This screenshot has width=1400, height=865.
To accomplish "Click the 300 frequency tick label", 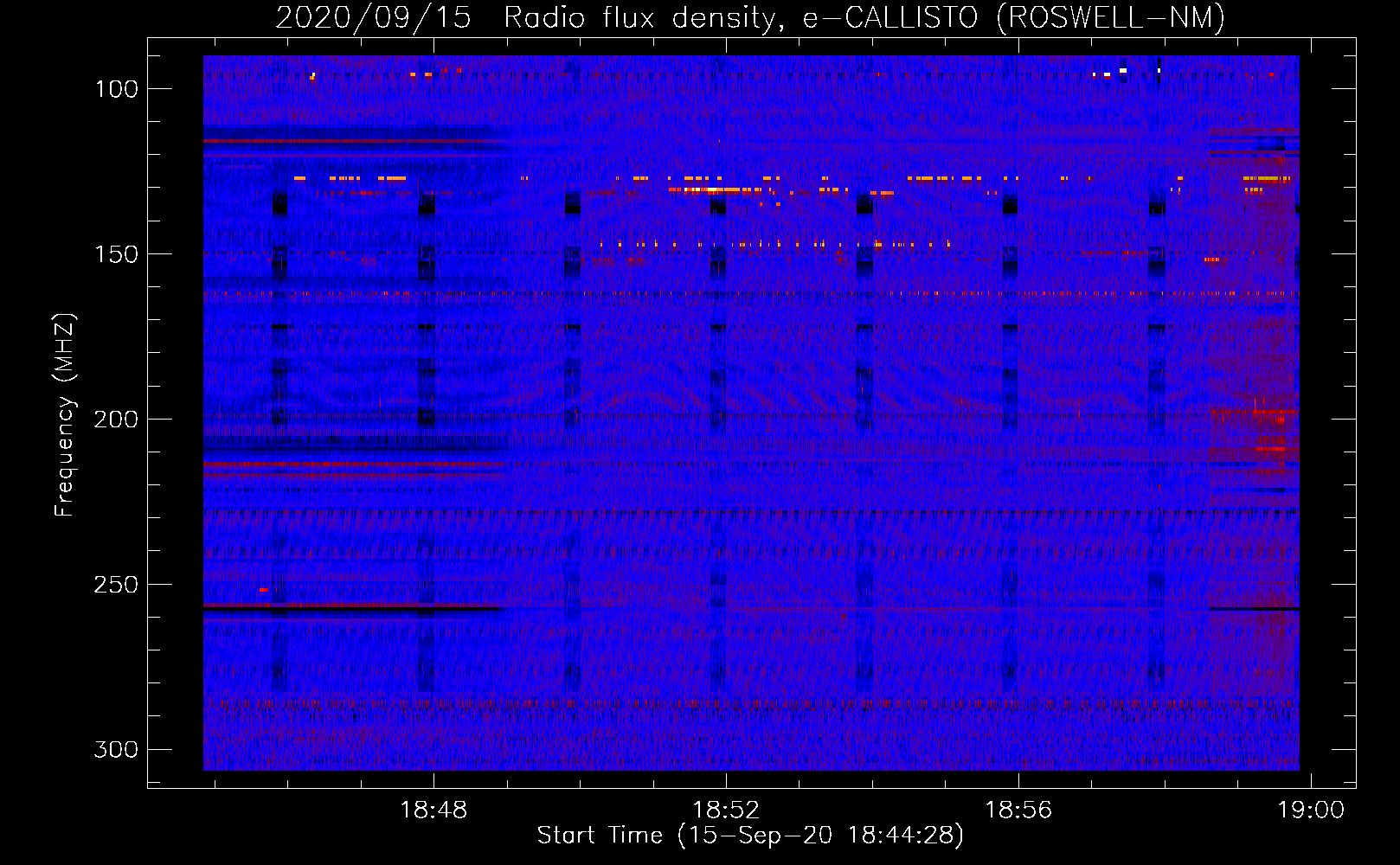I will click(x=117, y=749).
